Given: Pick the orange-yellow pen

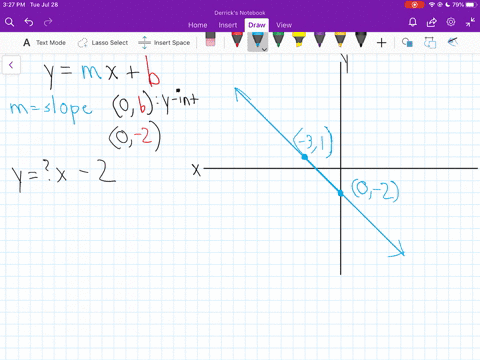Looking at the screenshot, I should 340,39.
